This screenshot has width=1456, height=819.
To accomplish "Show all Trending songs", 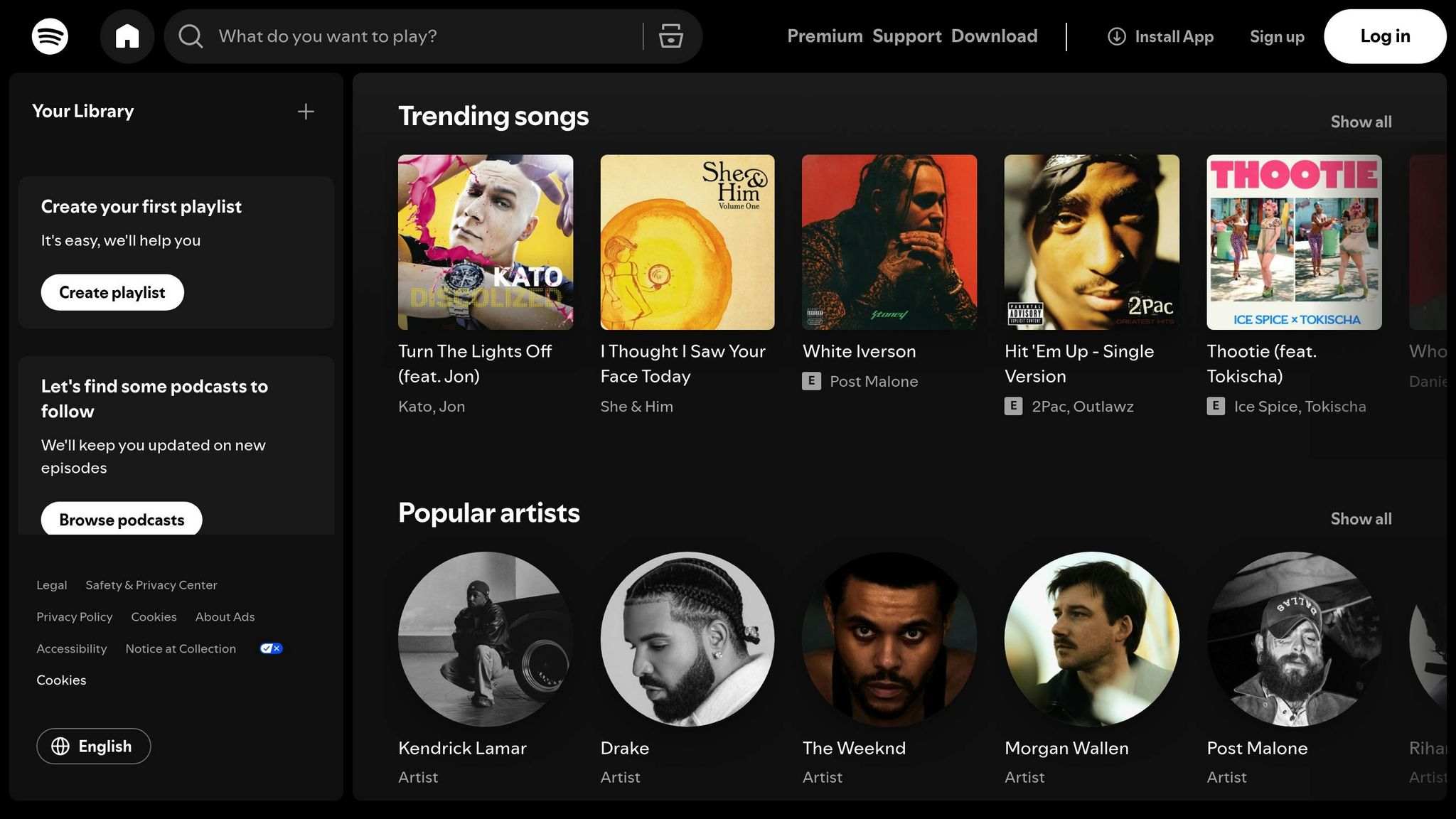I will [x=1360, y=122].
